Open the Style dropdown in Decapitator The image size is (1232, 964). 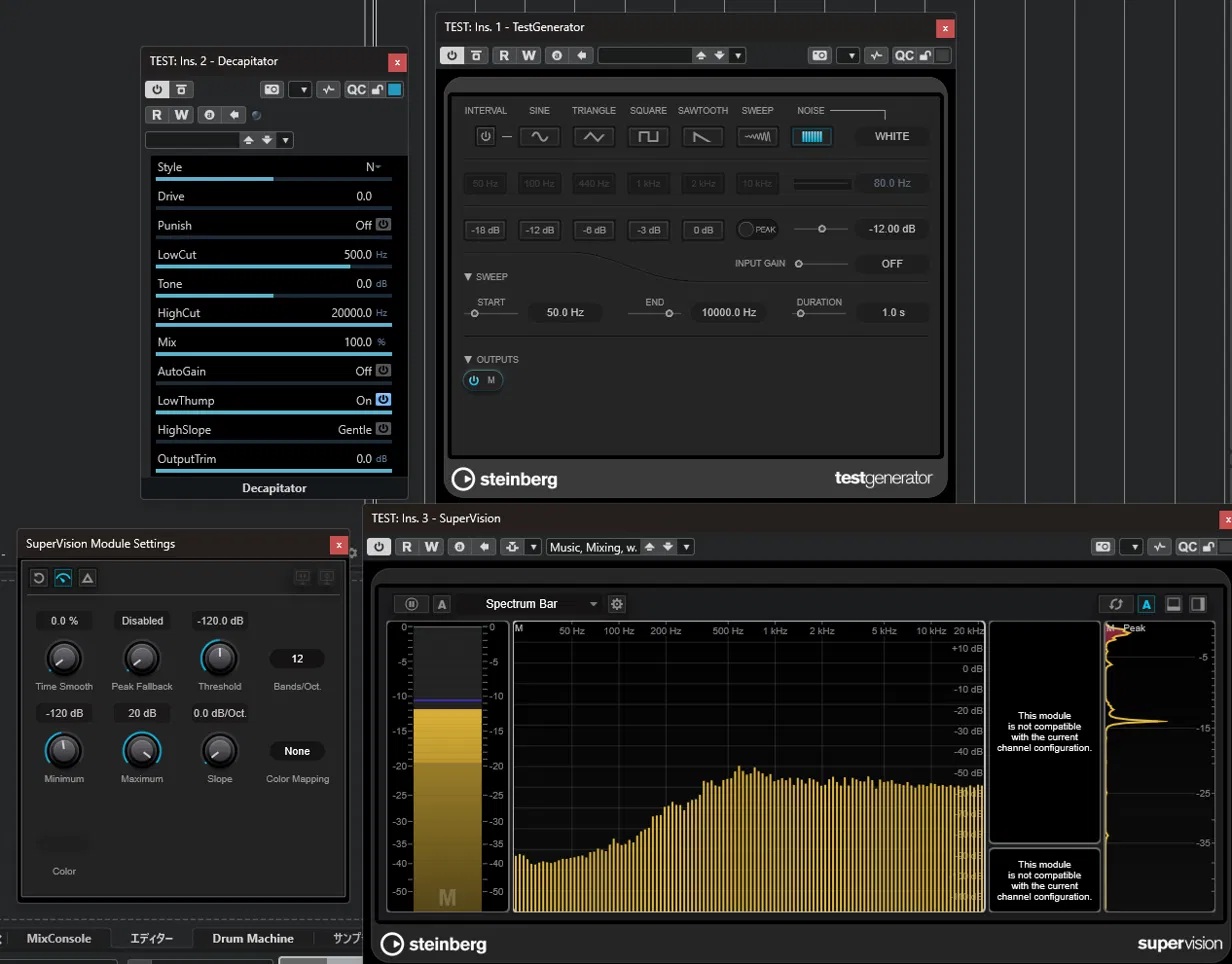(x=373, y=167)
